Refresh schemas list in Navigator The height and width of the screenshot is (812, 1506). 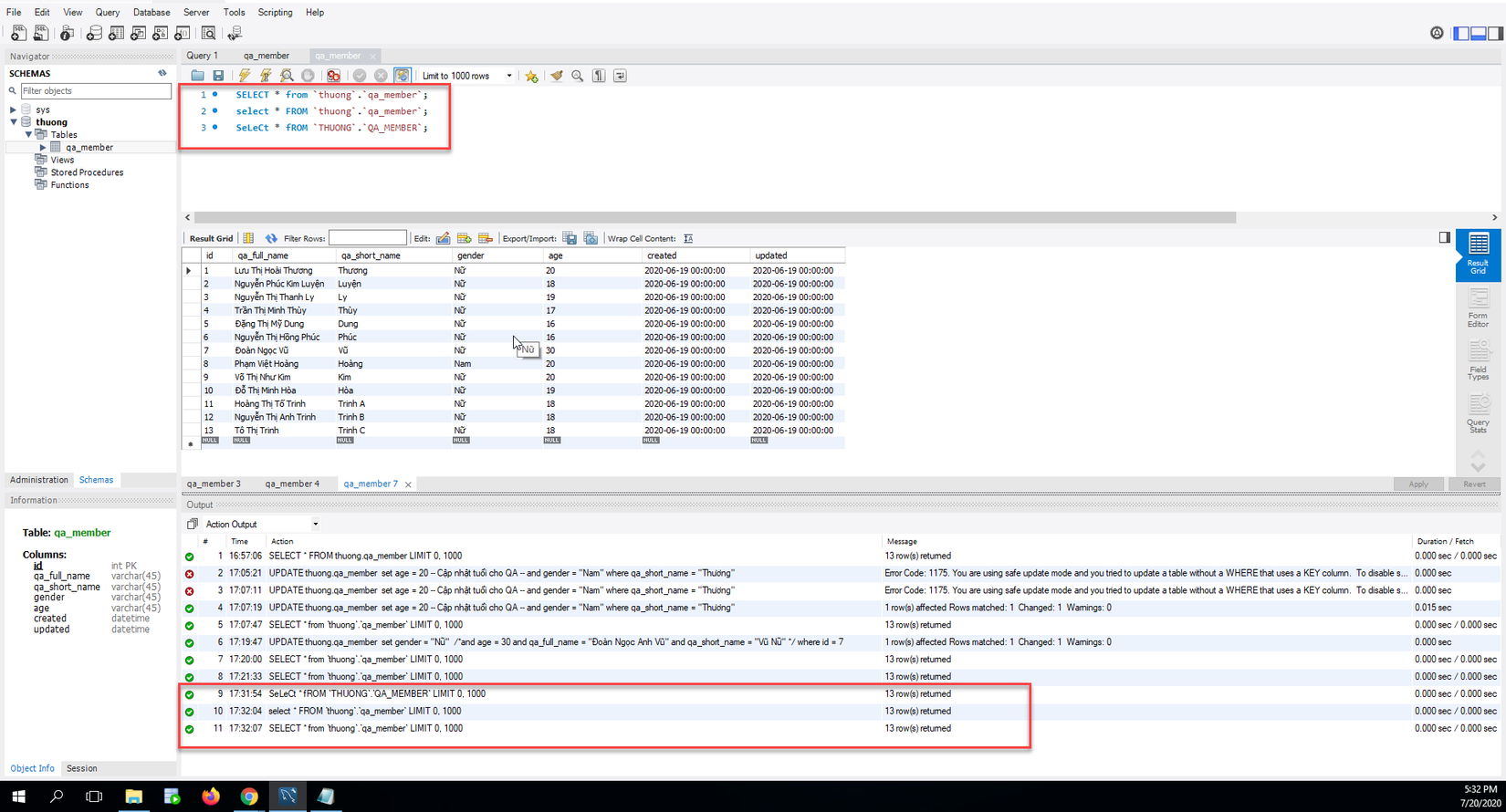(162, 73)
